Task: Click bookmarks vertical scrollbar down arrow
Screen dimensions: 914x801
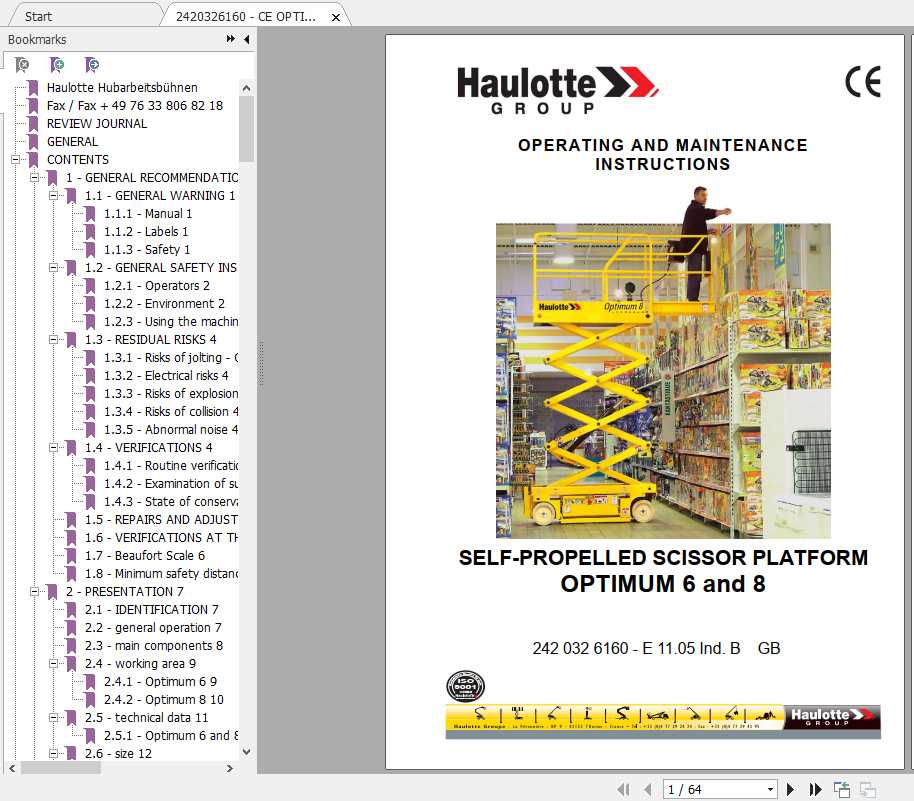Action: [x=247, y=752]
